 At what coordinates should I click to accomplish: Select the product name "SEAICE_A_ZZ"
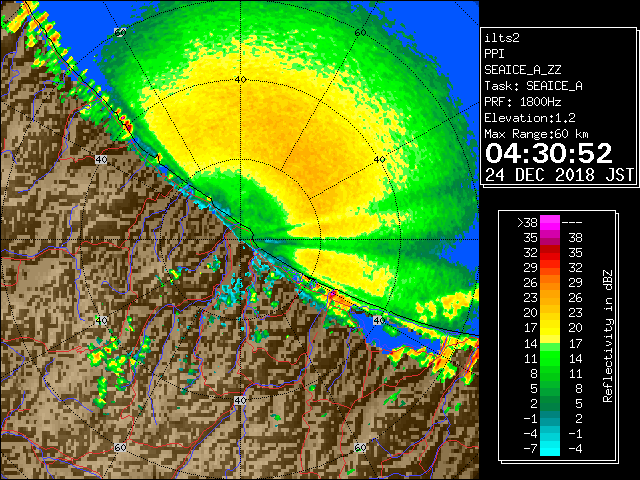click(522, 70)
